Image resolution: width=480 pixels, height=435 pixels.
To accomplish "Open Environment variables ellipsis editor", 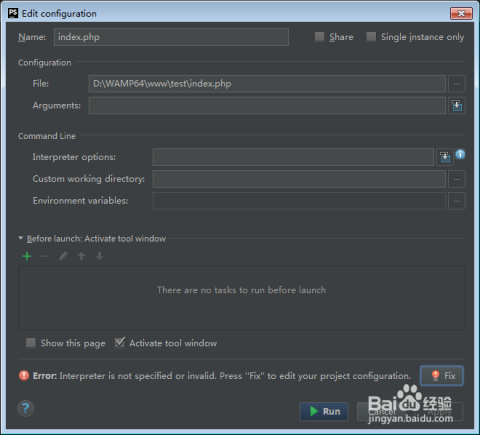I will tap(457, 201).
